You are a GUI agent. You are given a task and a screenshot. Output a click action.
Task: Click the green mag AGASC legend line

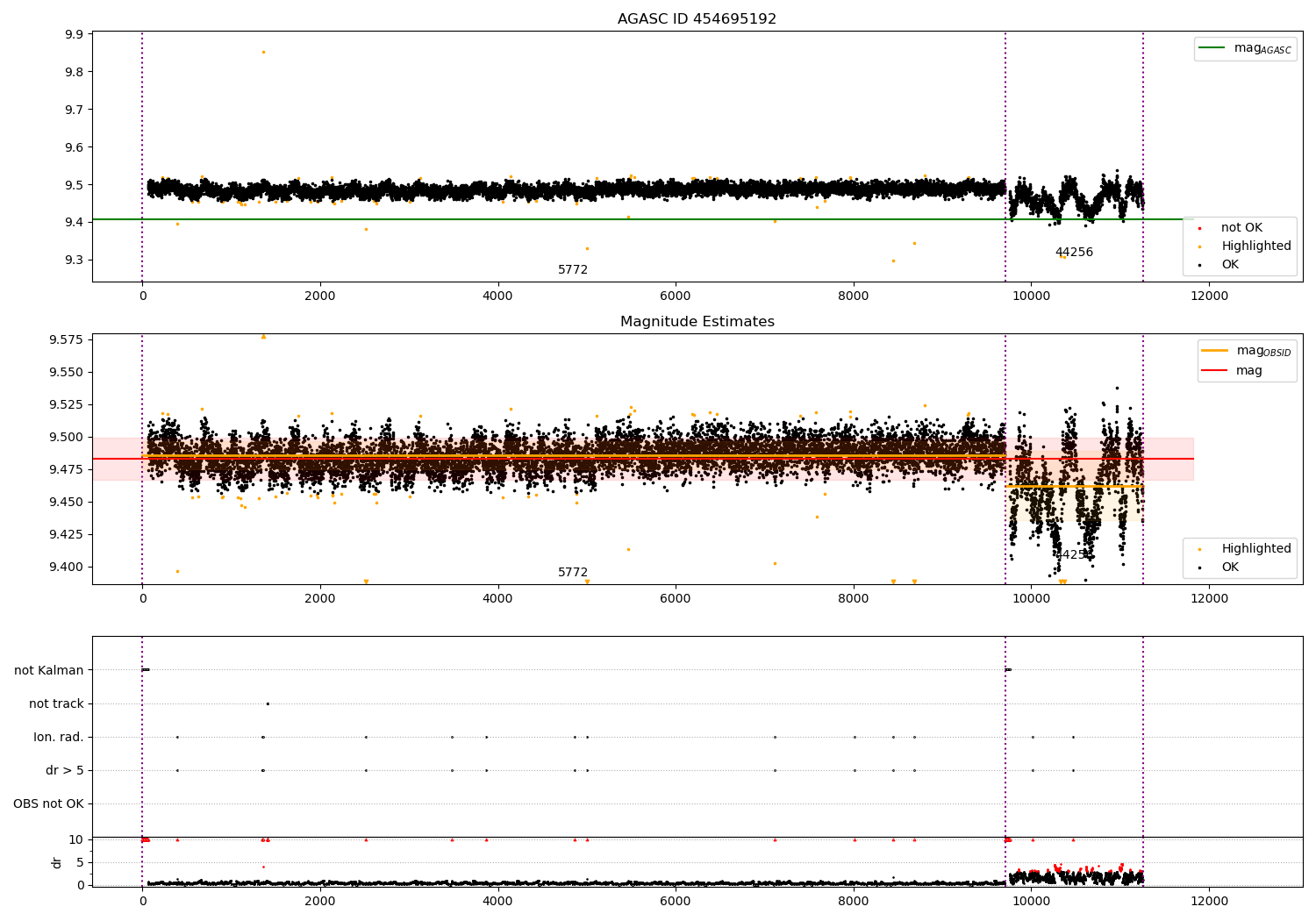[x=1212, y=48]
